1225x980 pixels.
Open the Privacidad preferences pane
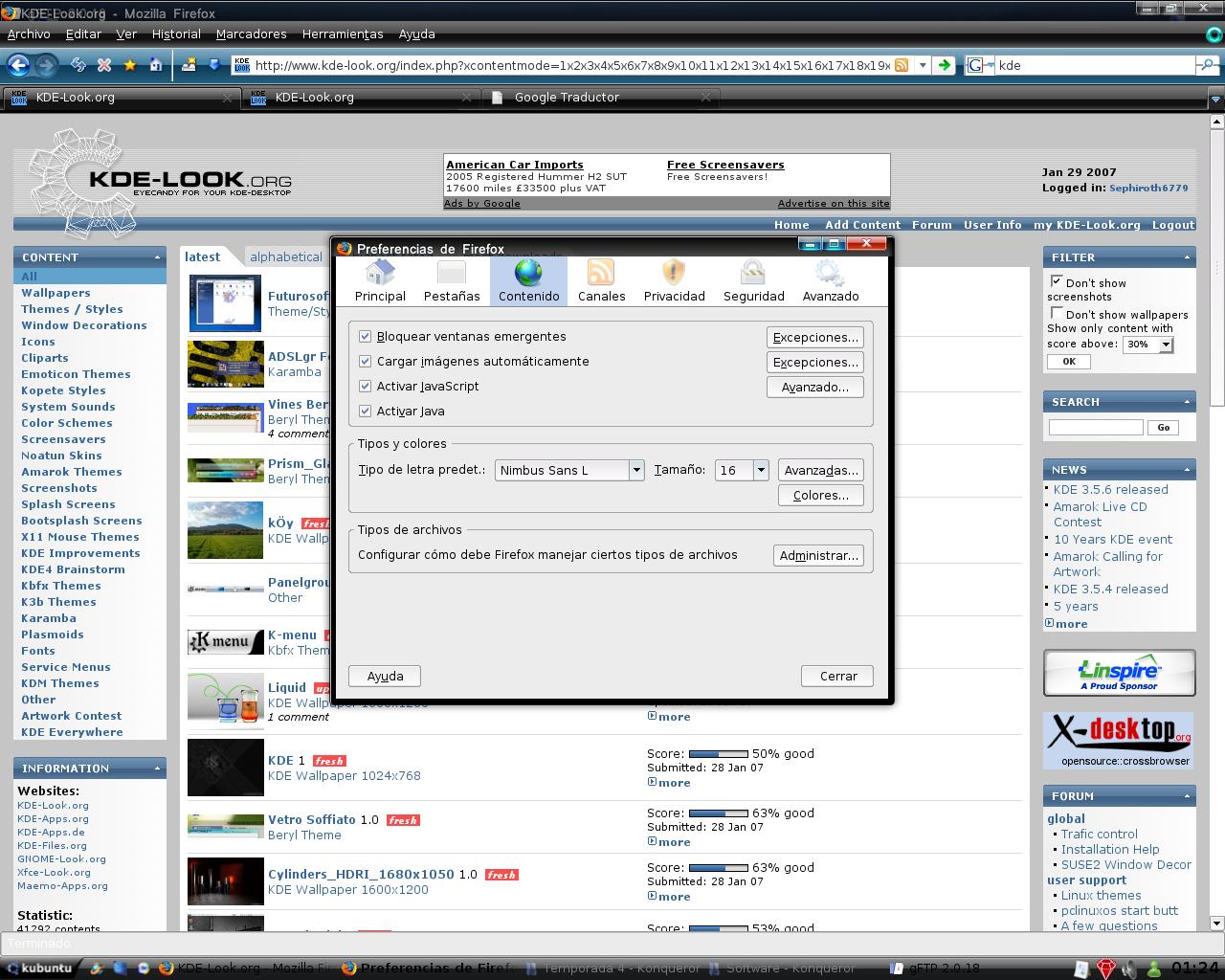coord(674,281)
